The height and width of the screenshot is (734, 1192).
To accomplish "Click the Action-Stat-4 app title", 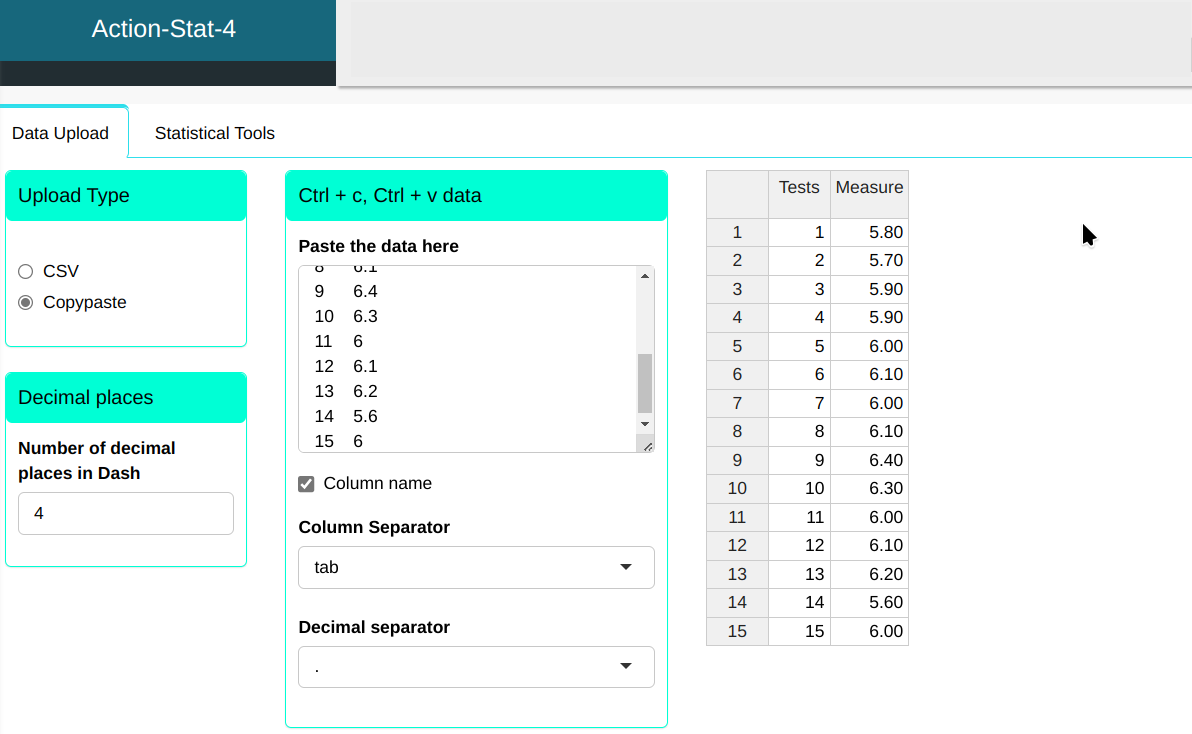I will pyautogui.click(x=164, y=29).
